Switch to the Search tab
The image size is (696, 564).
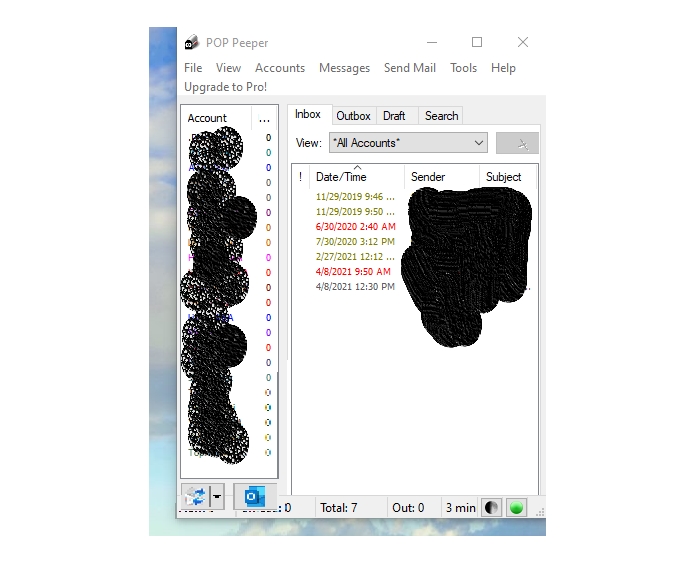[442, 116]
